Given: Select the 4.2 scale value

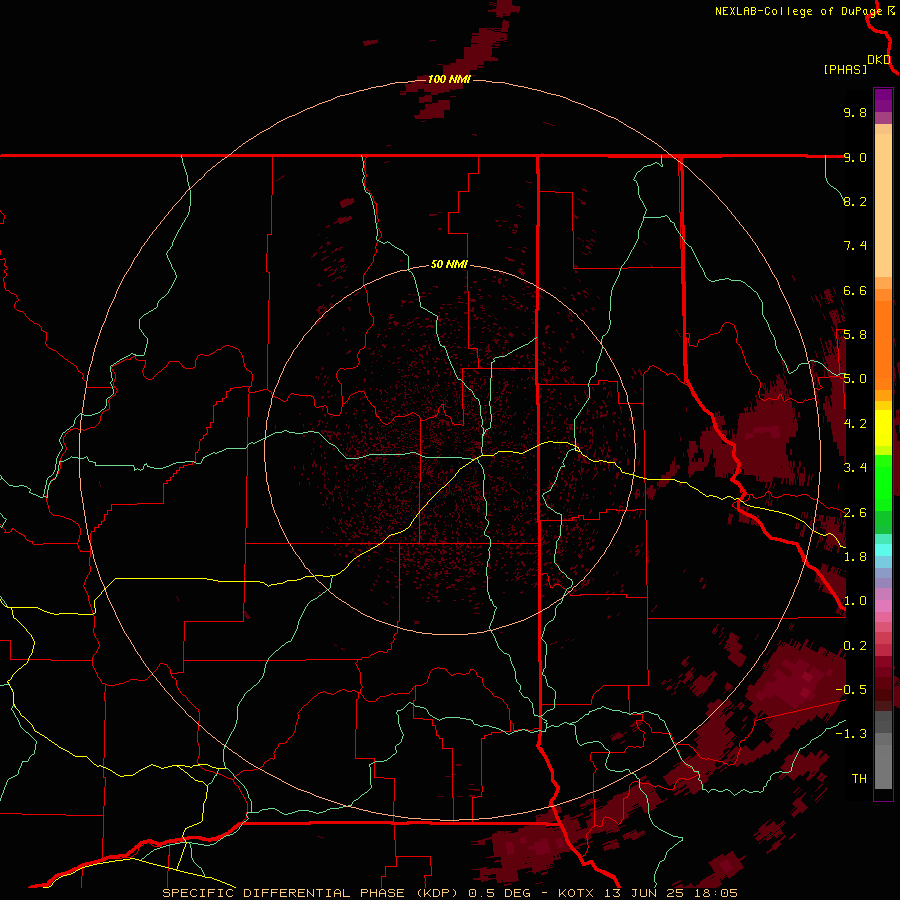Looking at the screenshot, I should point(855,423).
